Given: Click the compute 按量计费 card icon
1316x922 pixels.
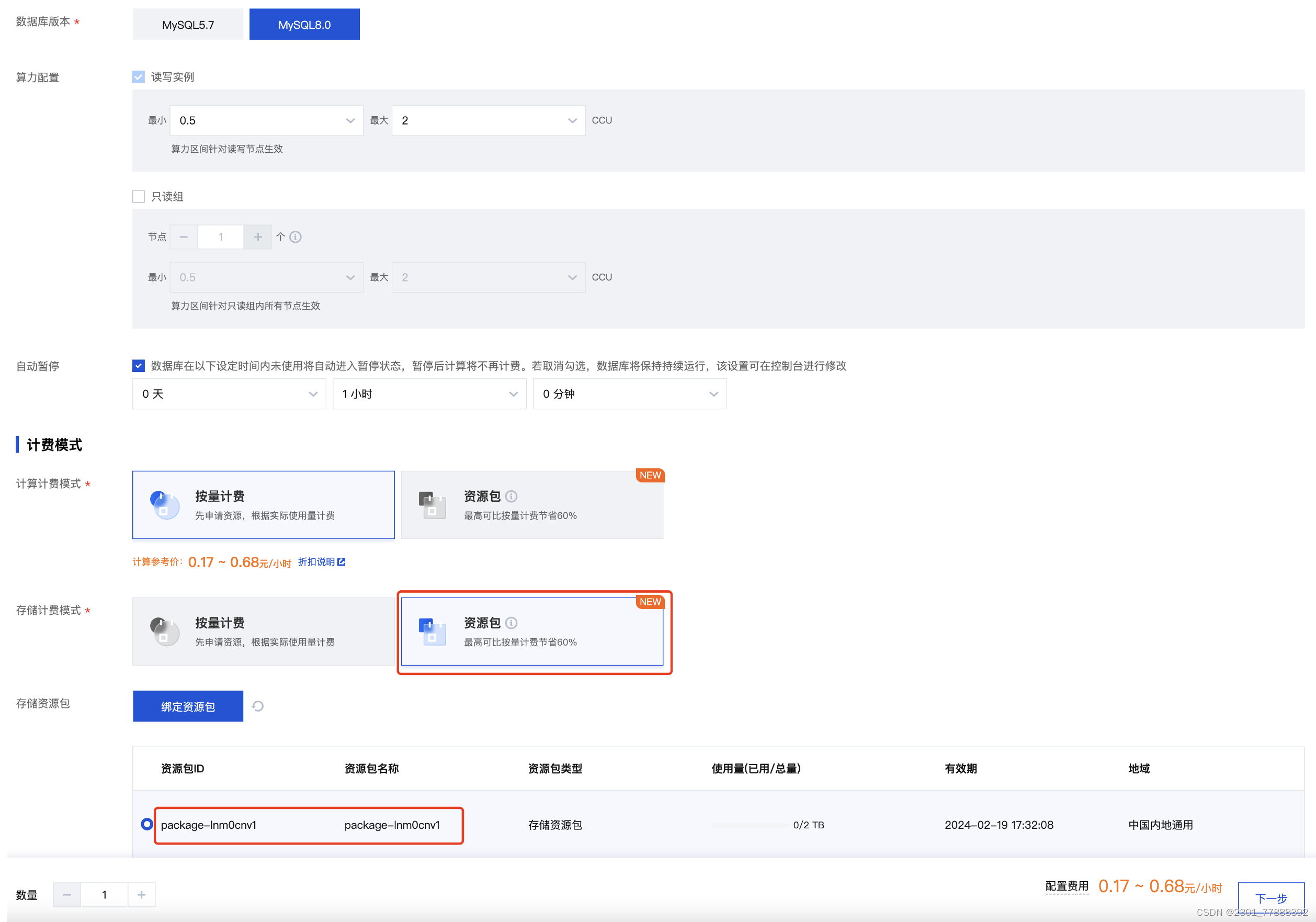Looking at the screenshot, I should [164, 504].
